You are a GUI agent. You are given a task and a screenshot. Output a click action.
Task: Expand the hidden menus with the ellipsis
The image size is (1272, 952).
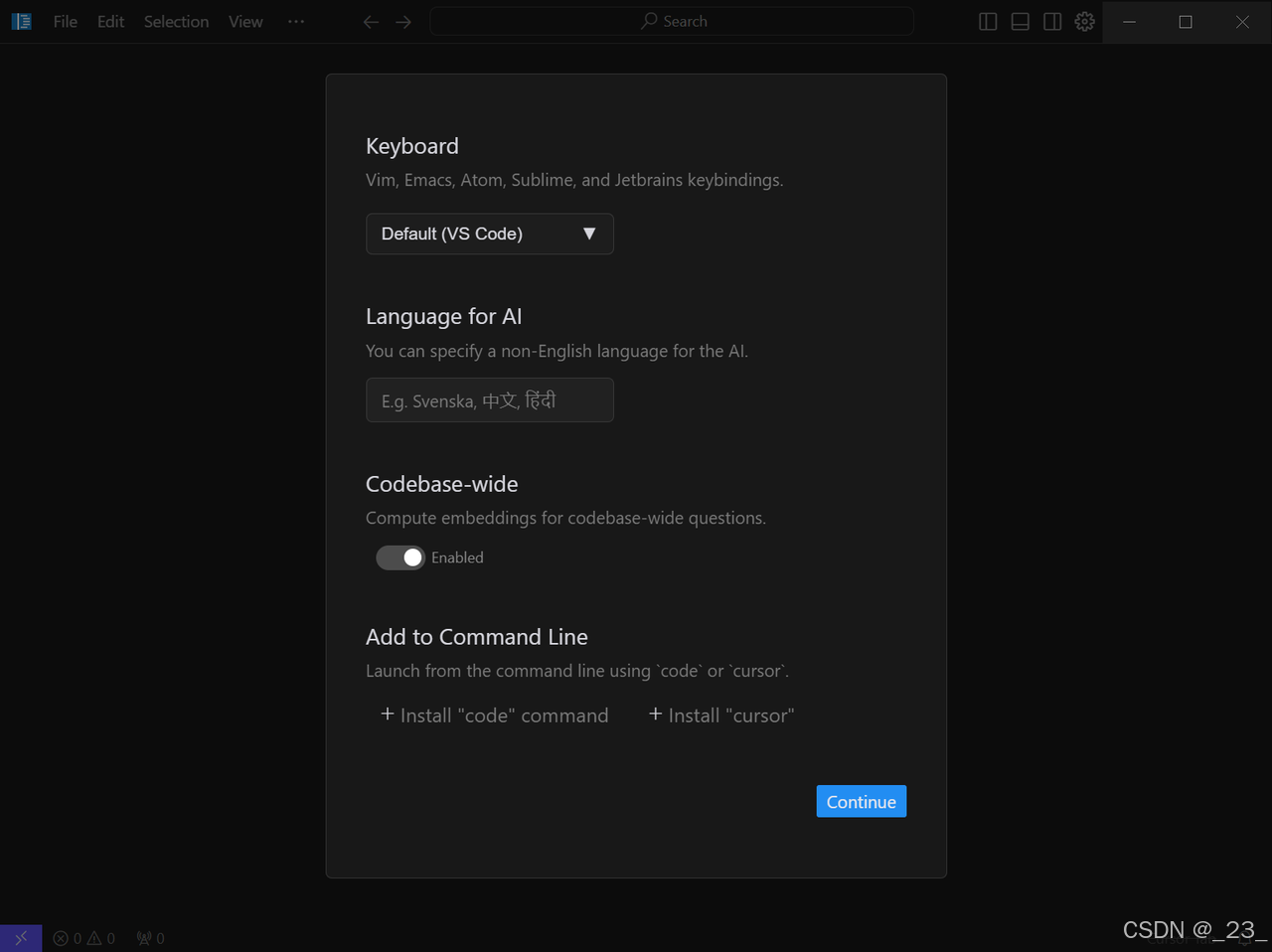pyautogui.click(x=296, y=22)
